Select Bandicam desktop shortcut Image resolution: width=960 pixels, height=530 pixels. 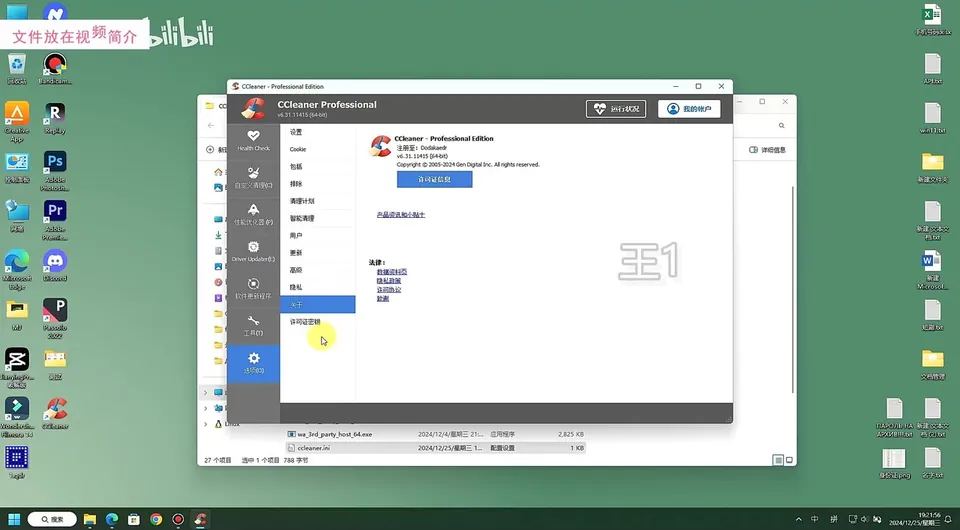point(55,69)
